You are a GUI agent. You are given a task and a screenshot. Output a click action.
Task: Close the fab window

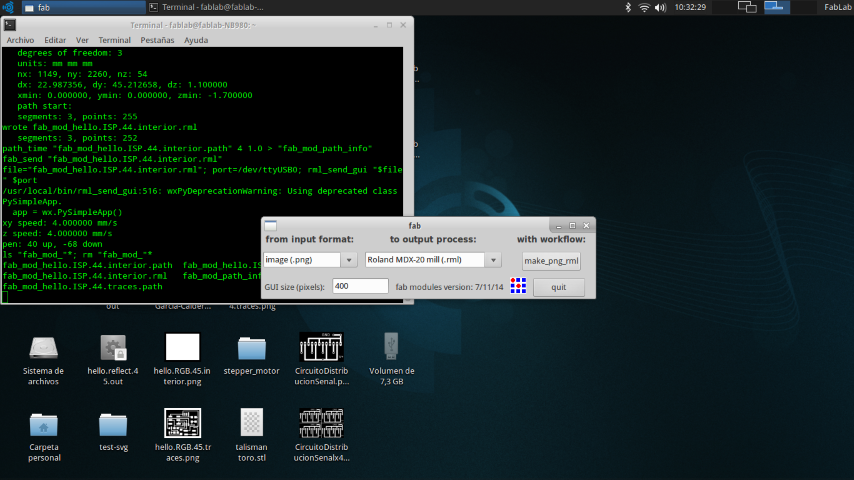[x=587, y=226]
